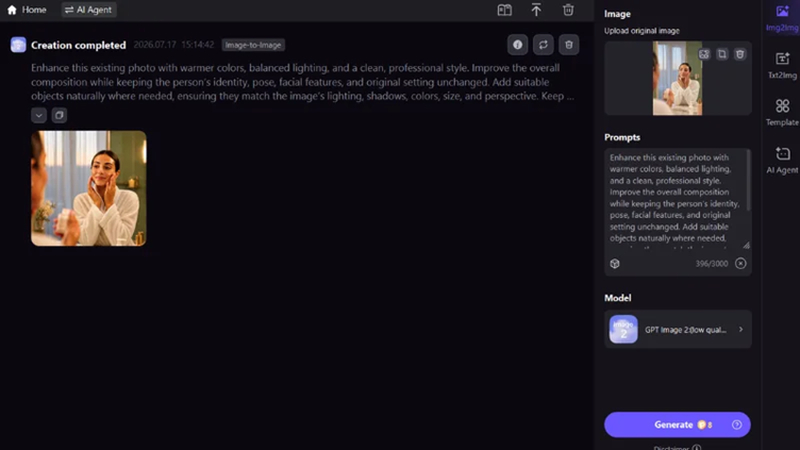The height and width of the screenshot is (450, 800).
Task: Open the guide book icon in top bar
Action: click(505, 10)
